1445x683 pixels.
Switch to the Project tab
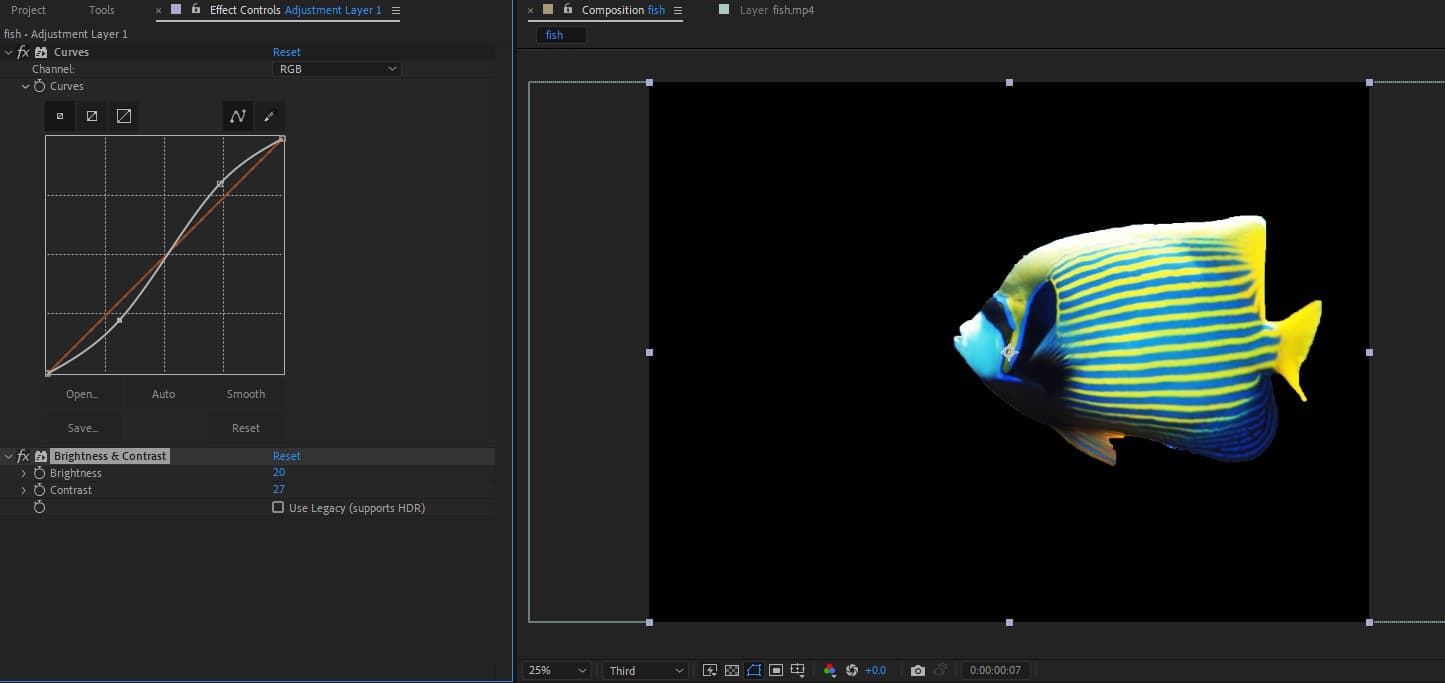[29, 10]
